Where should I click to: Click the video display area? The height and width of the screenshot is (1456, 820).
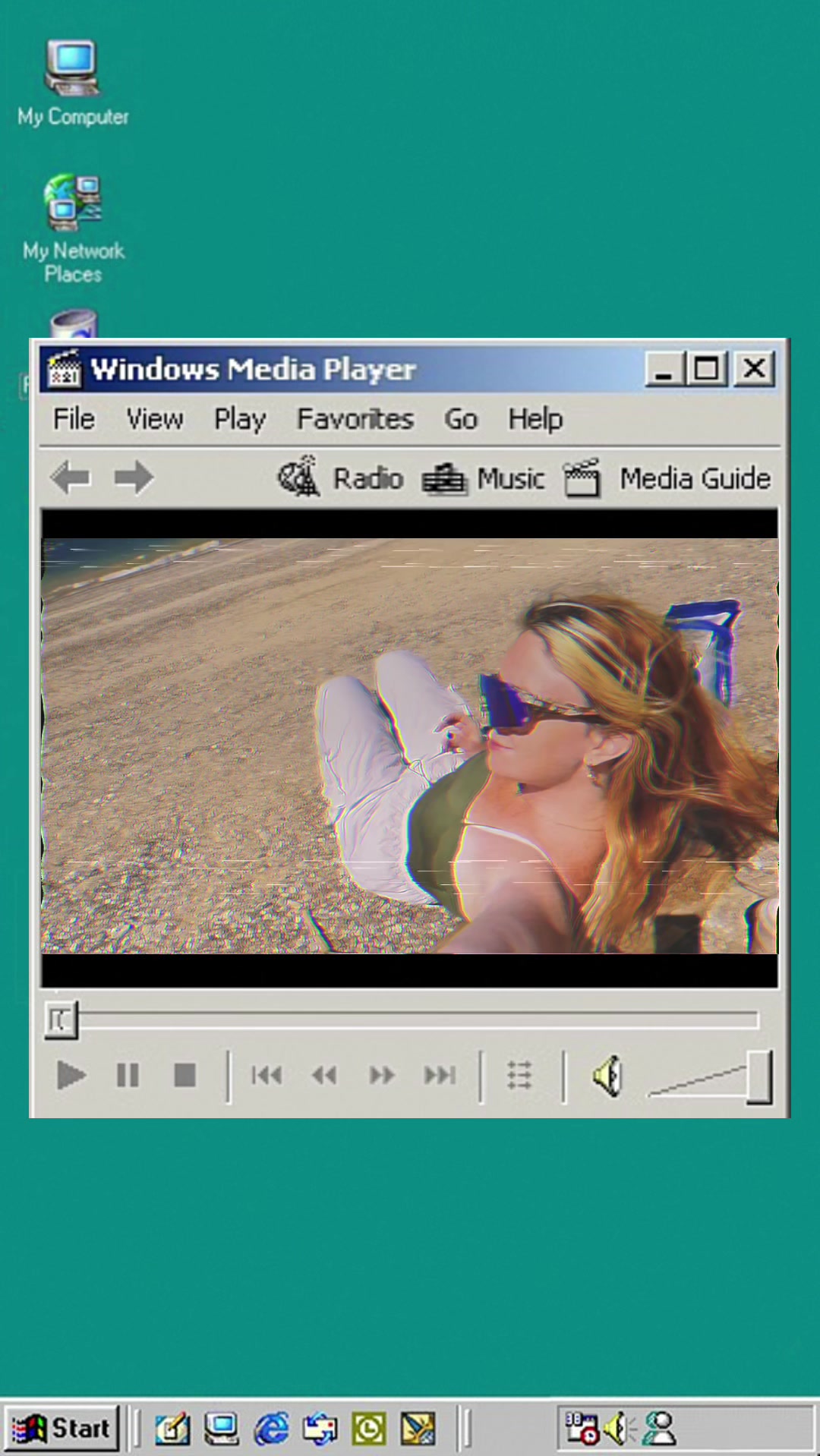409,748
